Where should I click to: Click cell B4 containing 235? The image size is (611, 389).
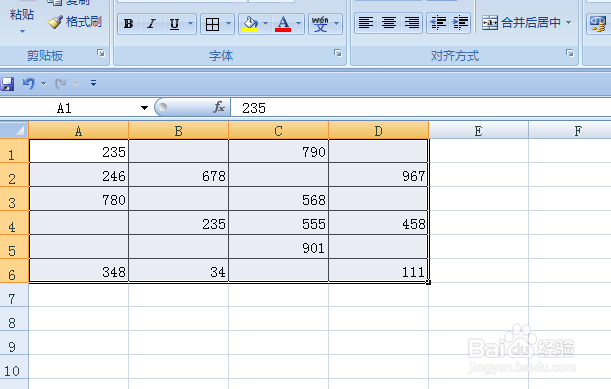click(x=178, y=223)
